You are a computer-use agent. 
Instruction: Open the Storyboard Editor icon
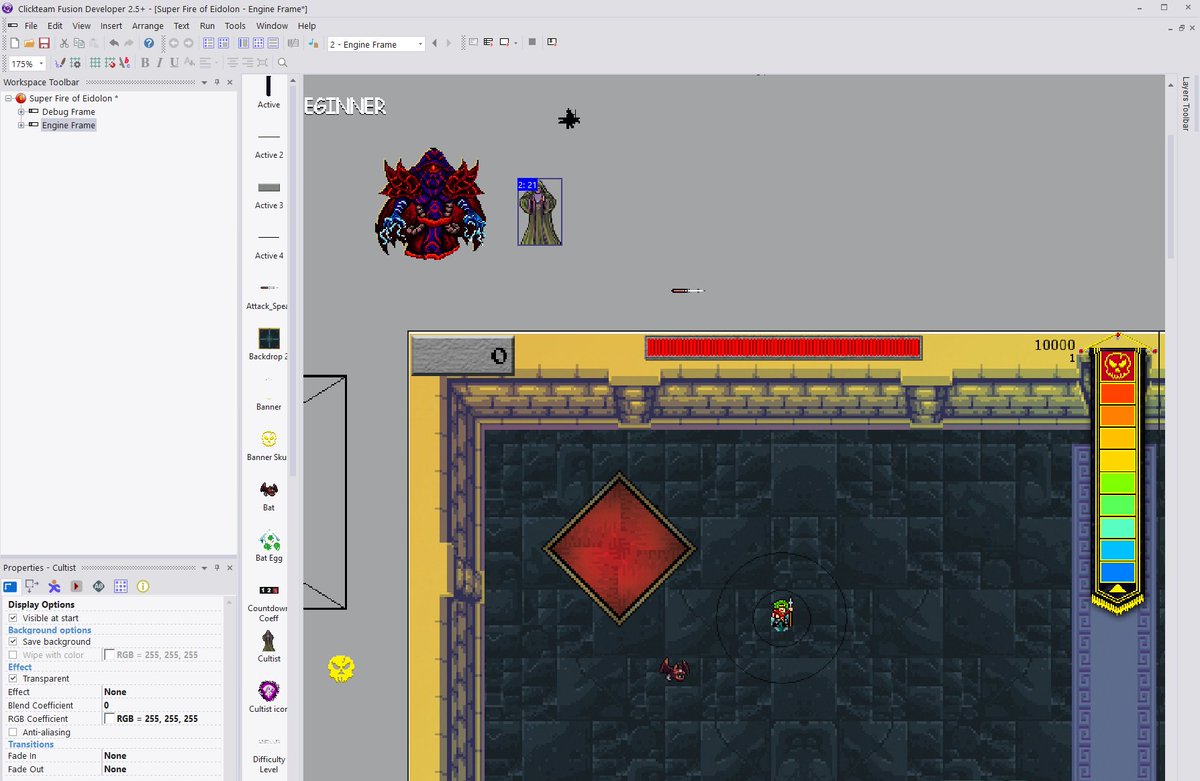click(x=209, y=43)
